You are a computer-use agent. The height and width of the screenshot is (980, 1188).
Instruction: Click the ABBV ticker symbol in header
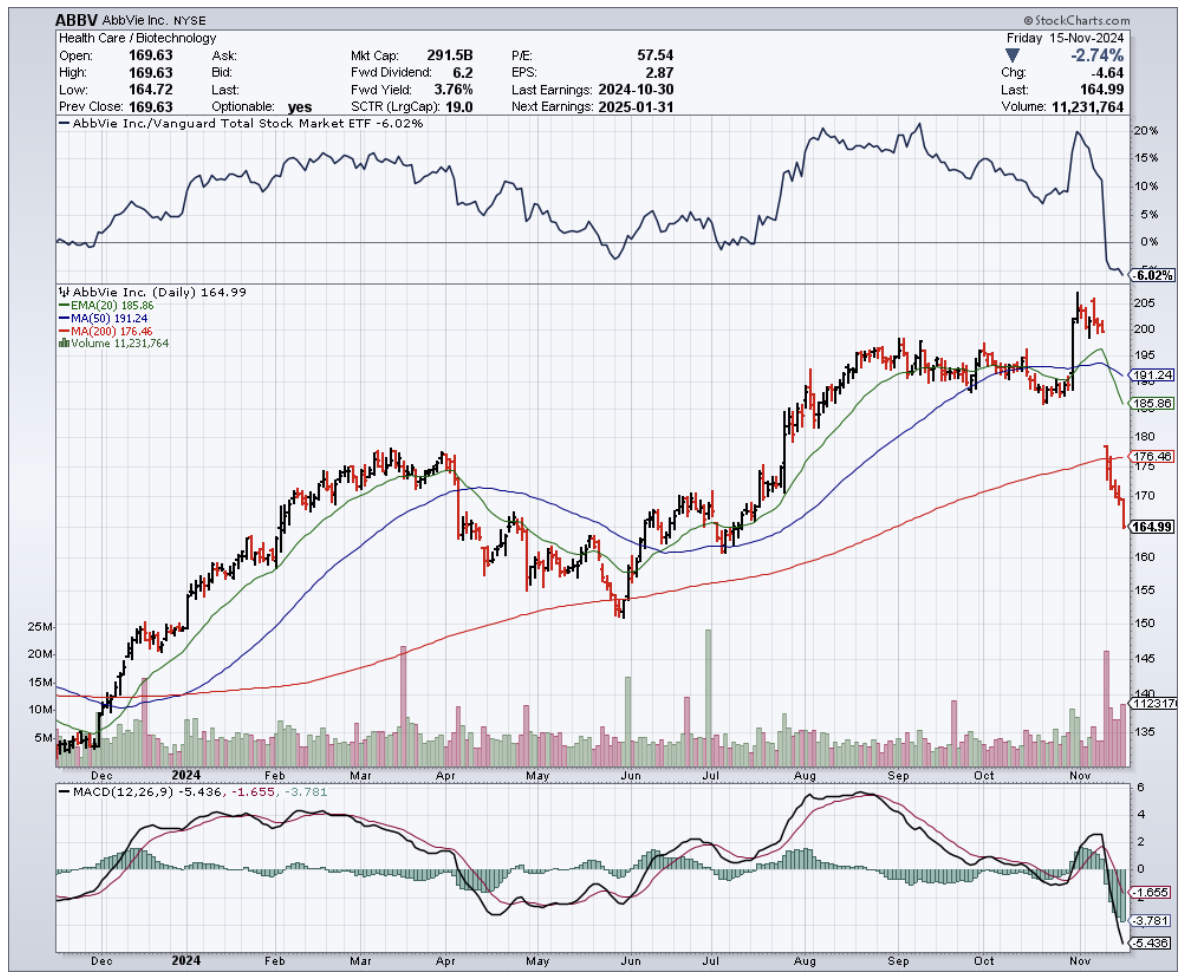[78, 20]
